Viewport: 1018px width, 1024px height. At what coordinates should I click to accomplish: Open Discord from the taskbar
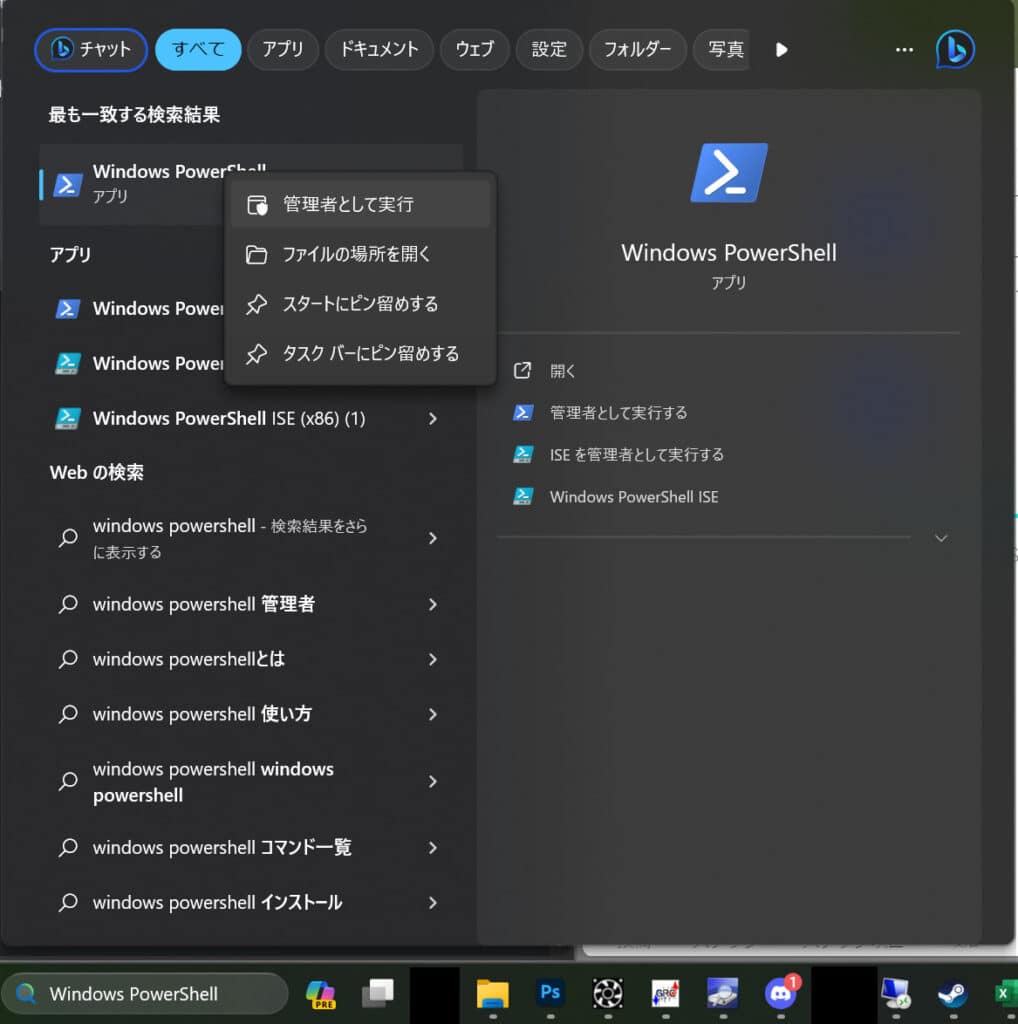pos(780,993)
